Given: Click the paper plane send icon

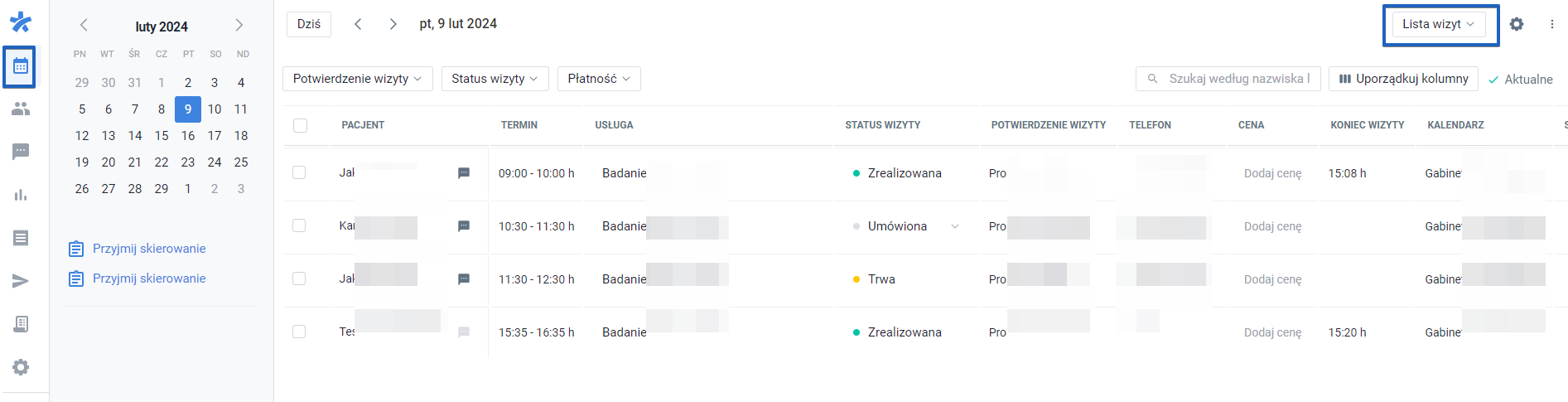Looking at the screenshot, I should [x=21, y=281].
